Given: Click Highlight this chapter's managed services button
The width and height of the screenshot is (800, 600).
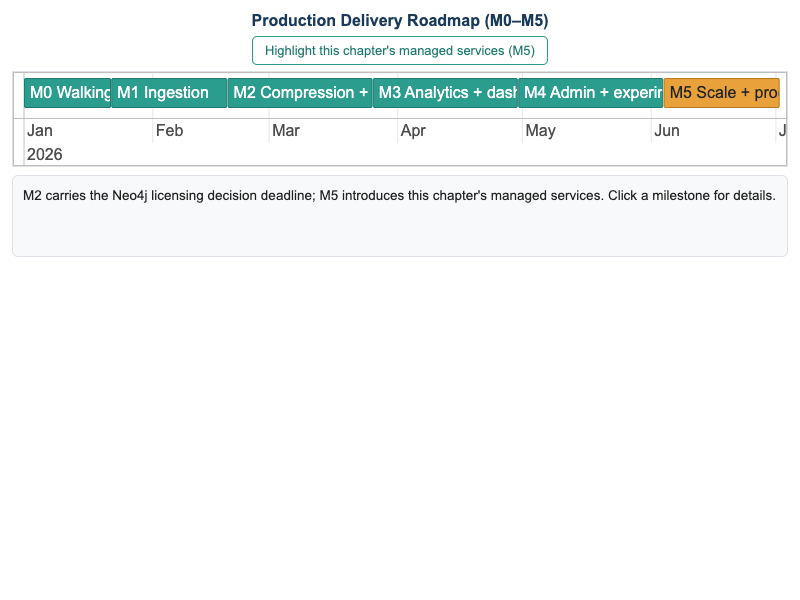Looking at the screenshot, I should point(399,51).
